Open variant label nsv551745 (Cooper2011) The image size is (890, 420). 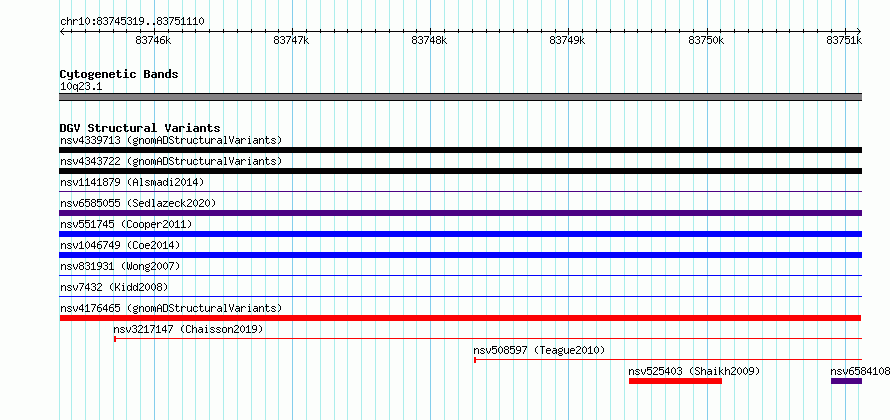pyautogui.click(x=126, y=224)
